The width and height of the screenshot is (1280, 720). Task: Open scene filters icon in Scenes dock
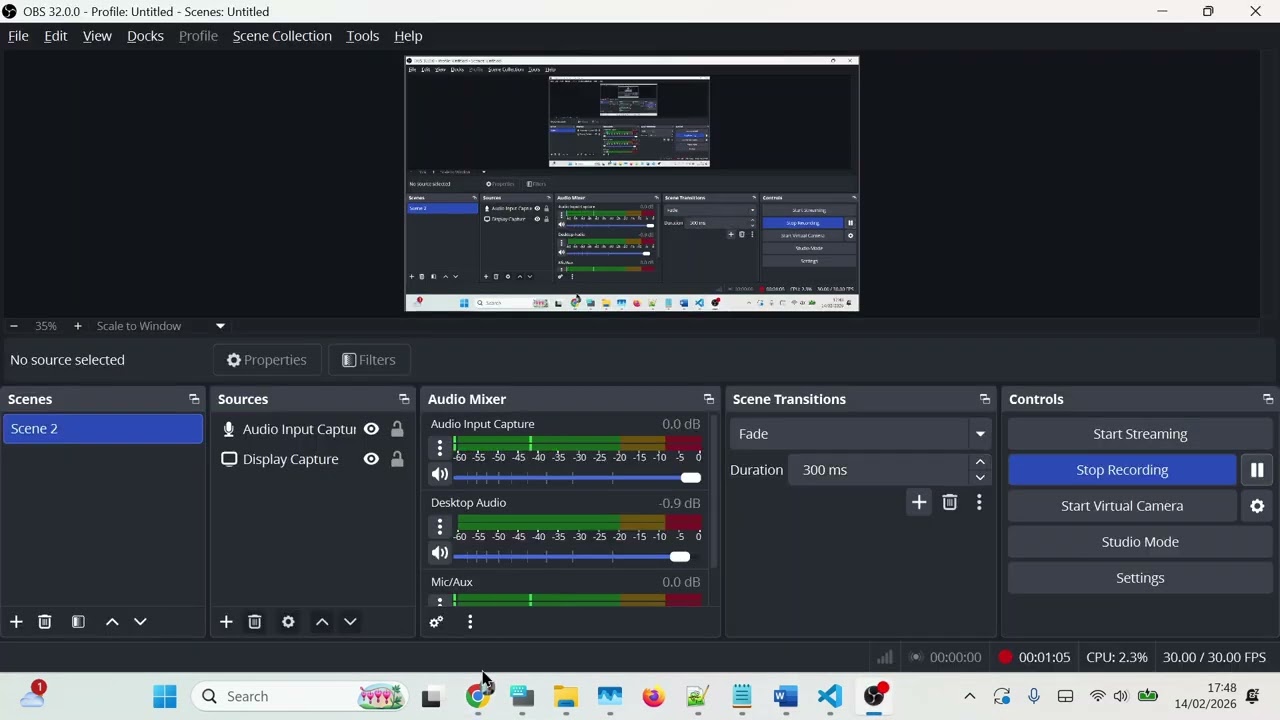click(78, 622)
